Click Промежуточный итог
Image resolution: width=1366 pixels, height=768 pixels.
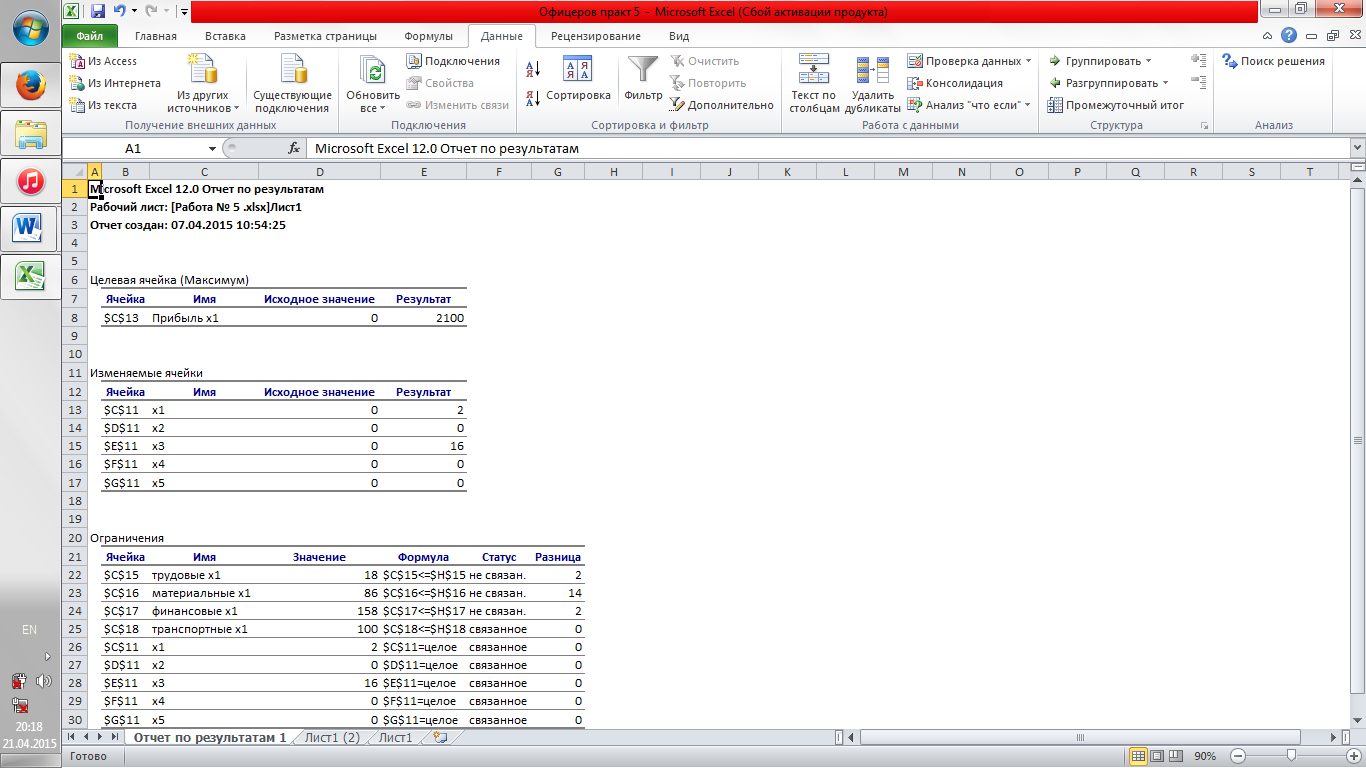(1115, 105)
